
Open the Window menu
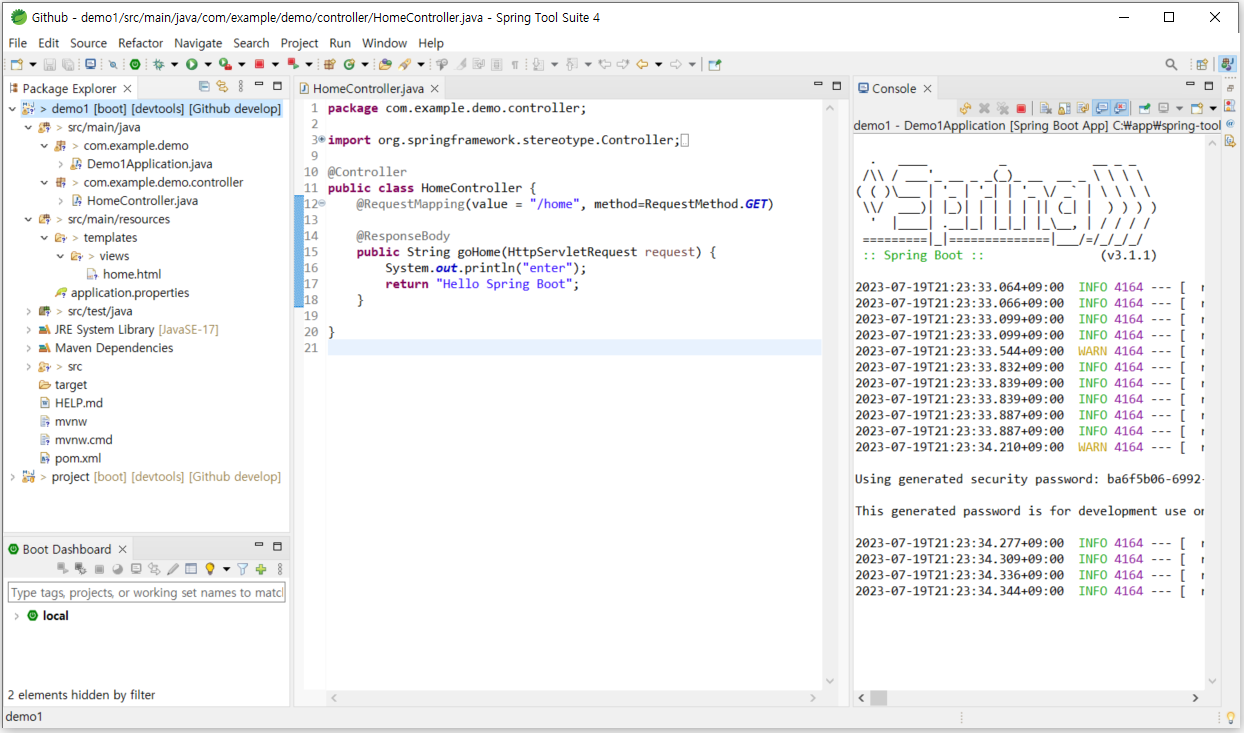(x=384, y=43)
